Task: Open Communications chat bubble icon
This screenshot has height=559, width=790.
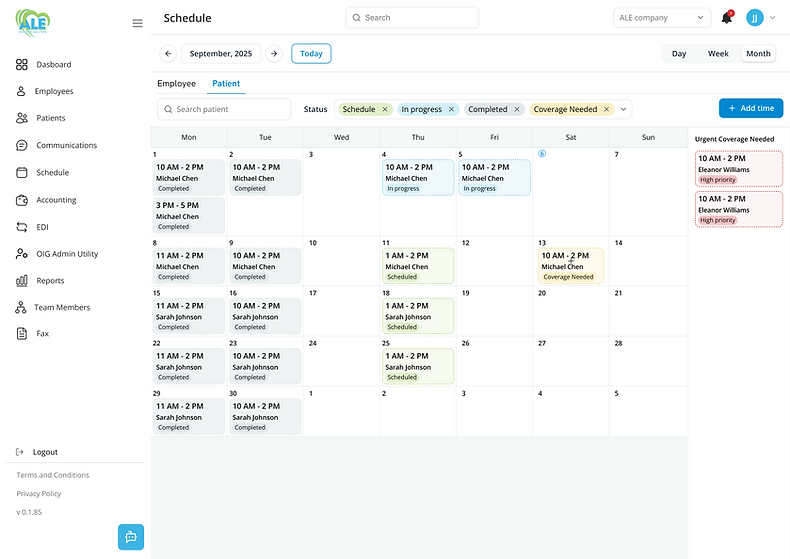Action: click(22, 145)
